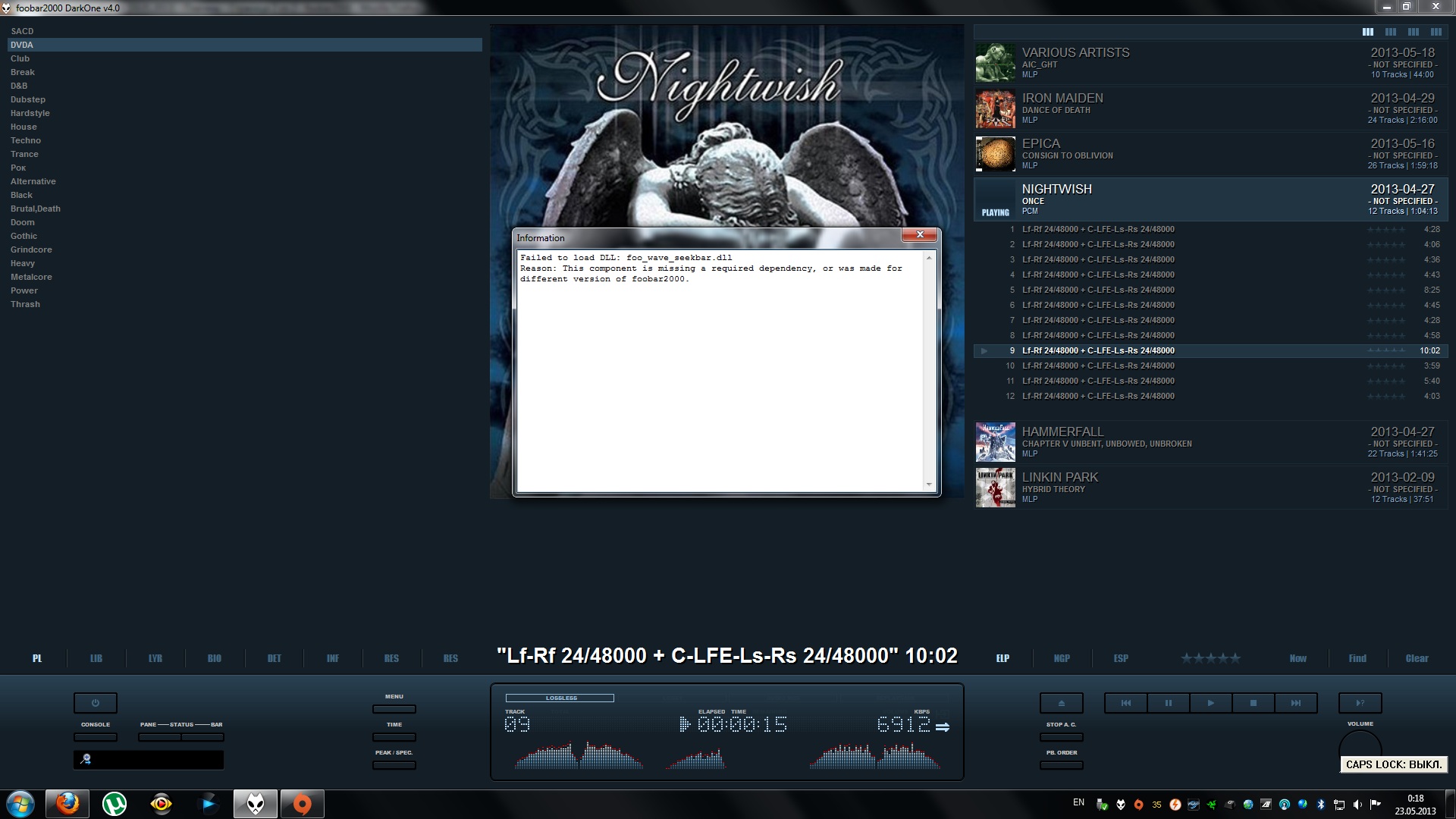The width and height of the screenshot is (1456, 819).
Task: Adjust the volume knob
Action: (1360, 743)
